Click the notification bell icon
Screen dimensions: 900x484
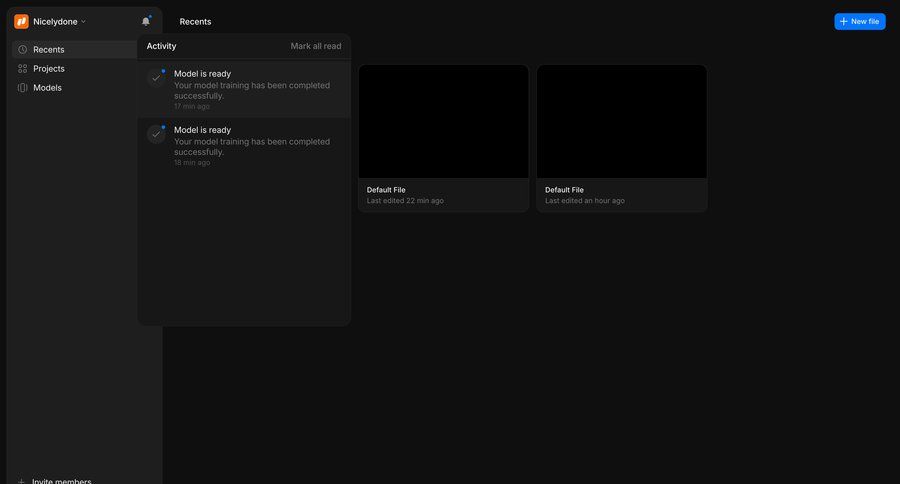[x=146, y=21]
